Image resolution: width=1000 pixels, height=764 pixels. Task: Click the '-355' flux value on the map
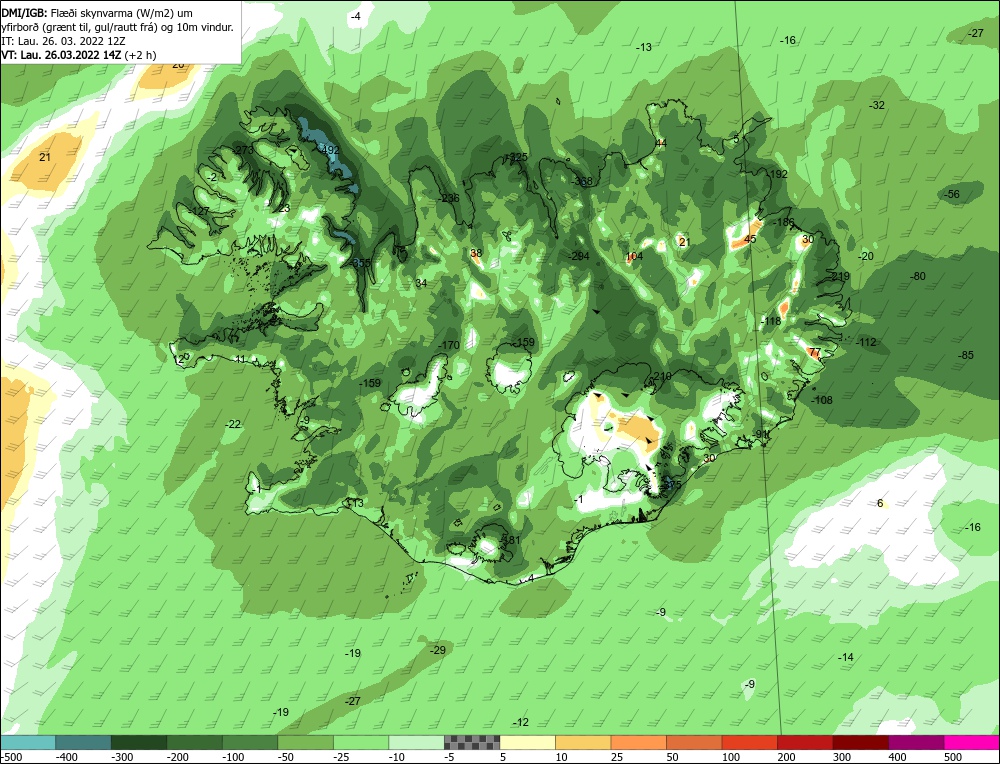click(360, 263)
